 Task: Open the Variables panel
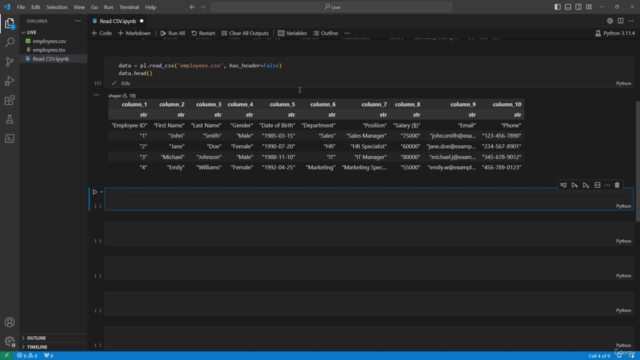pos(292,33)
